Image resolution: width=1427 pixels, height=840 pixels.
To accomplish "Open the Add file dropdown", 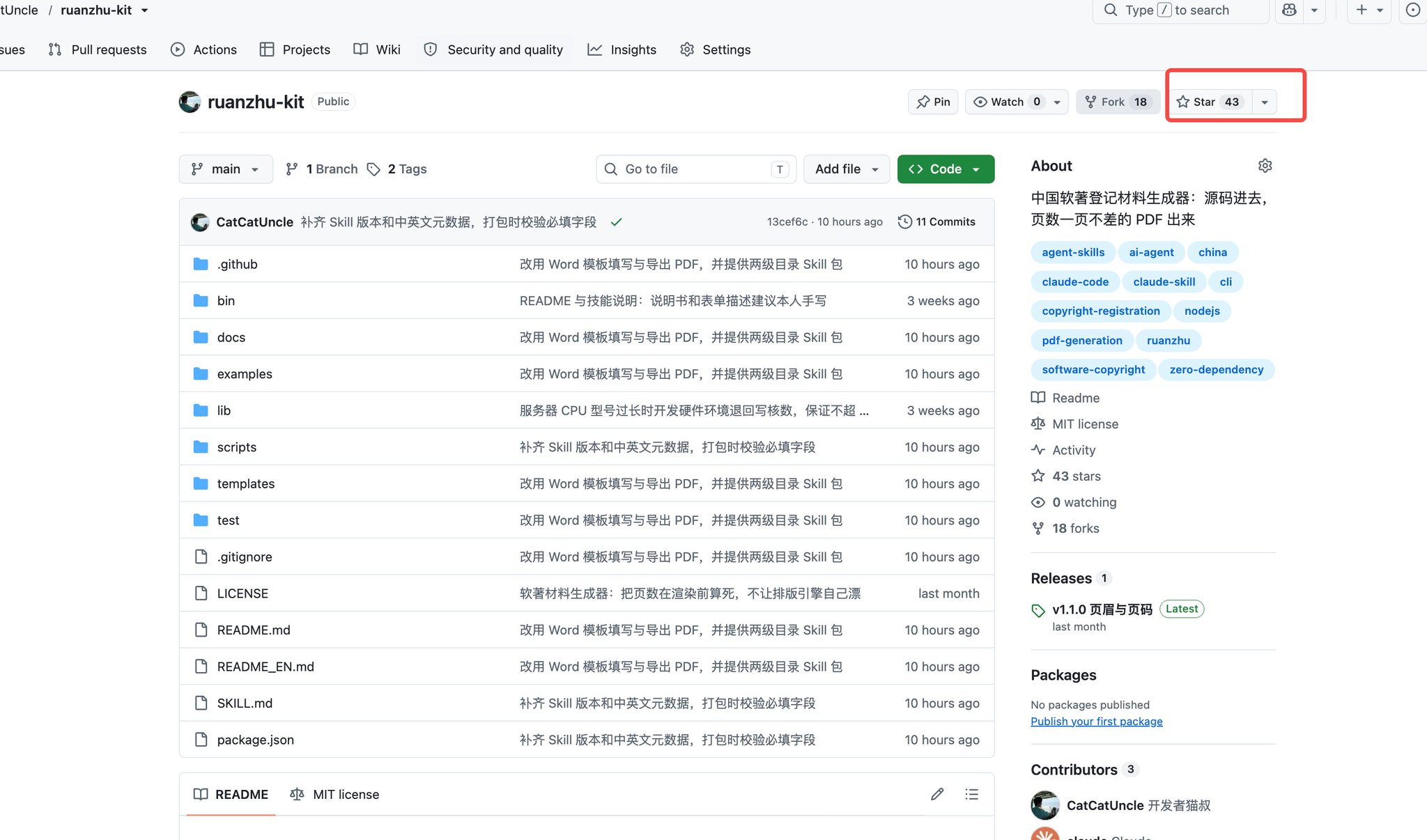I will (x=847, y=169).
